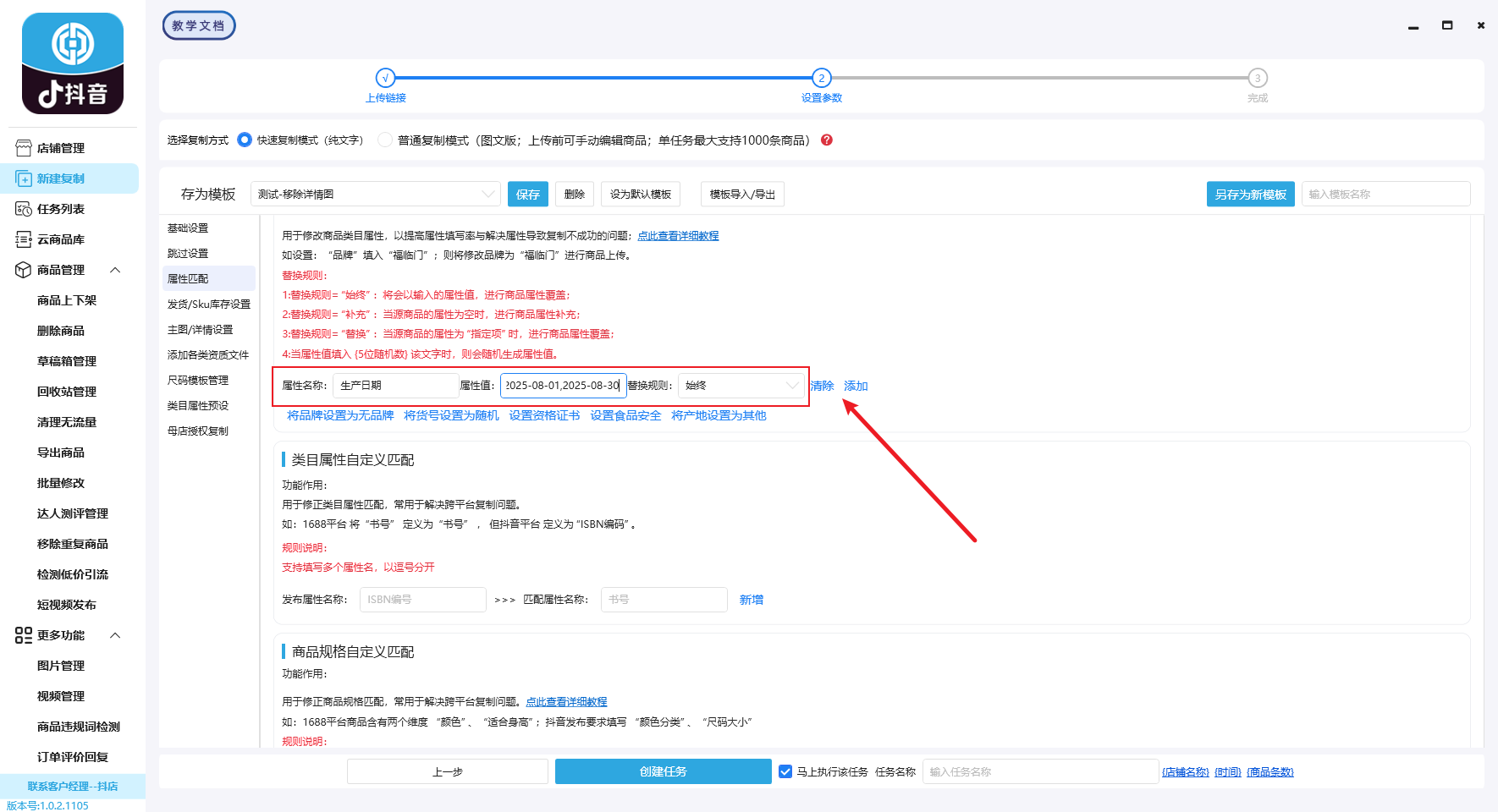The height and width of the screenshot is (812, 1498).
Task: Collapse the 商品管理 section chevron
Action: point(115,270)
